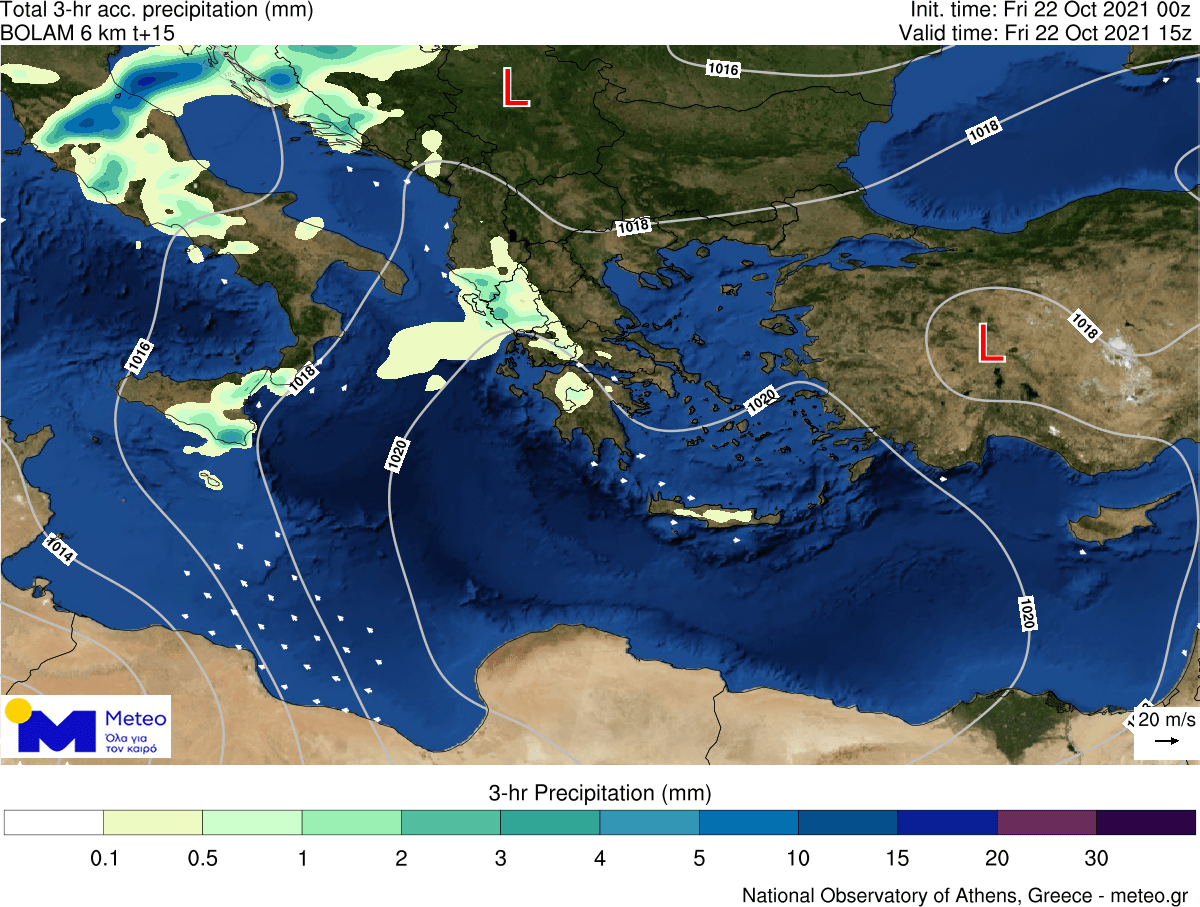
Task: Click the 1018 isobar label beside Turkey's L marker
Action: 1084,323
